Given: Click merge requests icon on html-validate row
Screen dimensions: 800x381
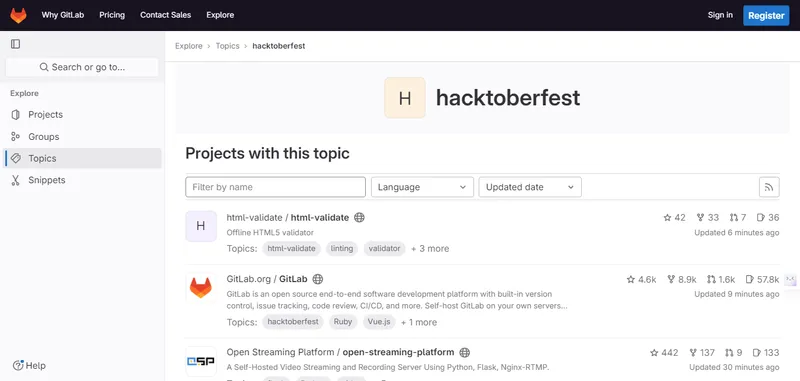Looking at the screenshot, I should (x=734, y=218).
